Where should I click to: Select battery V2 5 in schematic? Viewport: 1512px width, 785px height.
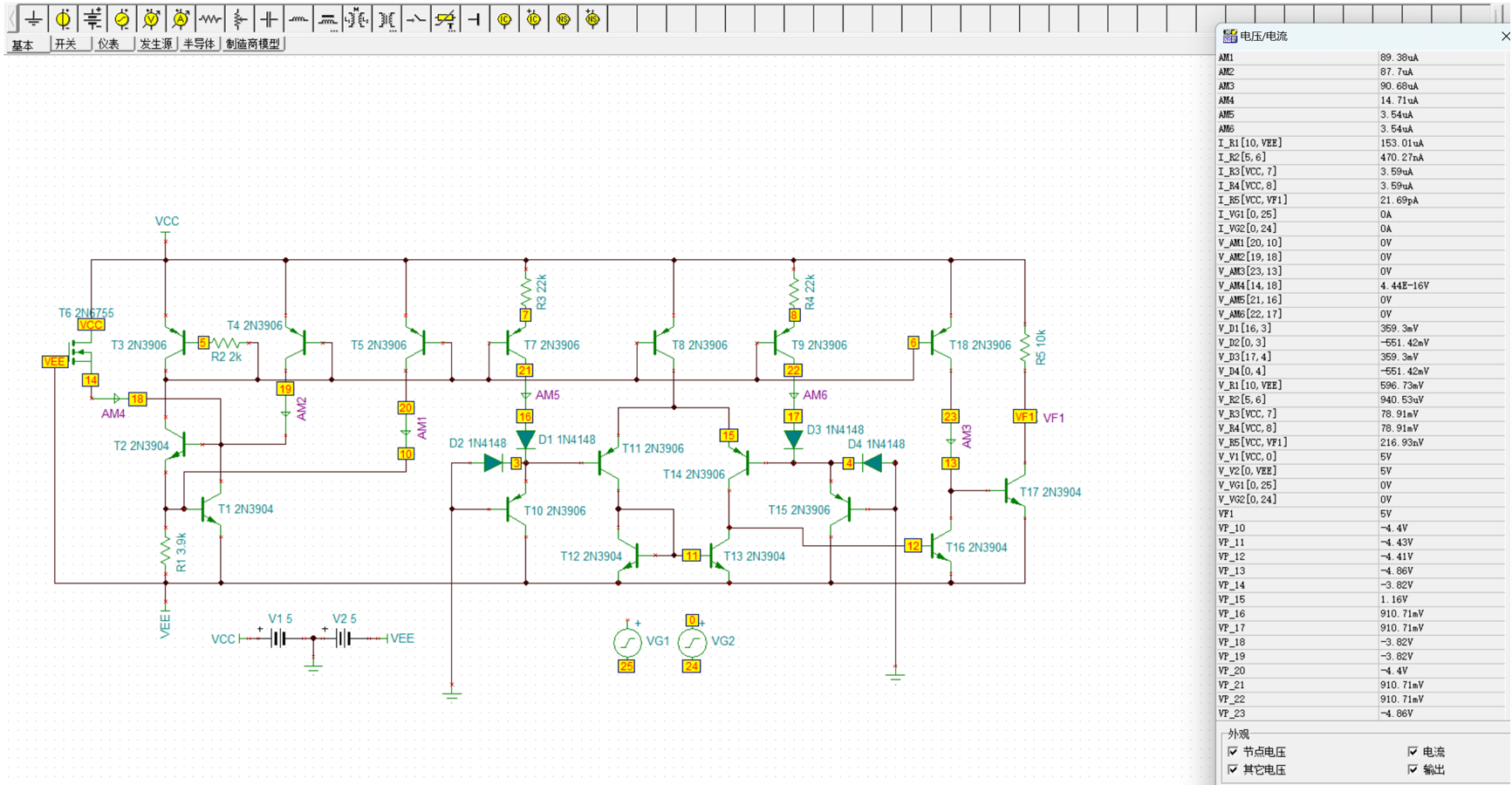(x=343, y=638)
